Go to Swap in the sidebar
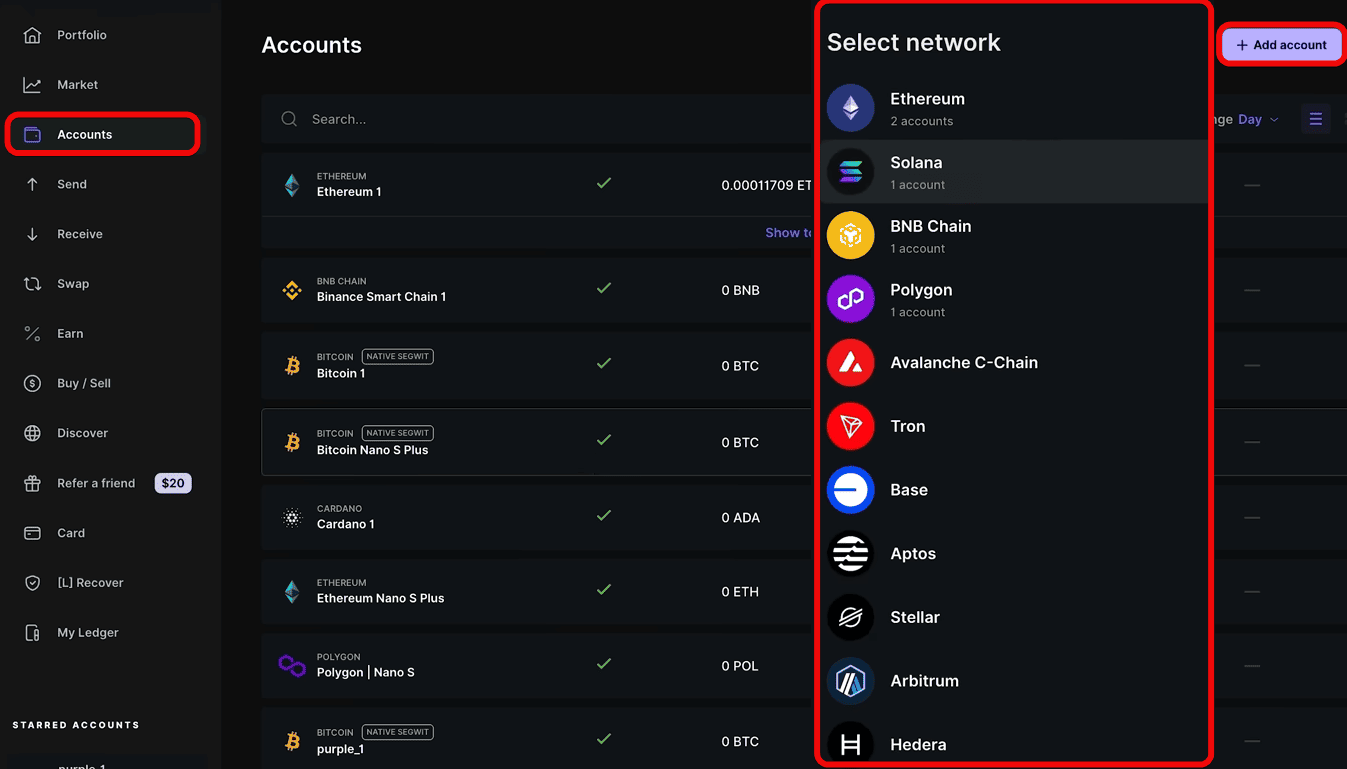Screen dimensions: 1347x769 pos(73,284)
